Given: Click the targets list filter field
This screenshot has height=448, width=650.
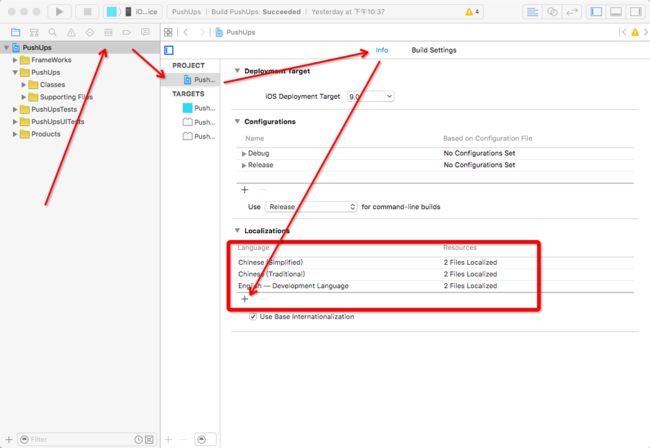Looking at the screenshot, I should tap(206, 439).
